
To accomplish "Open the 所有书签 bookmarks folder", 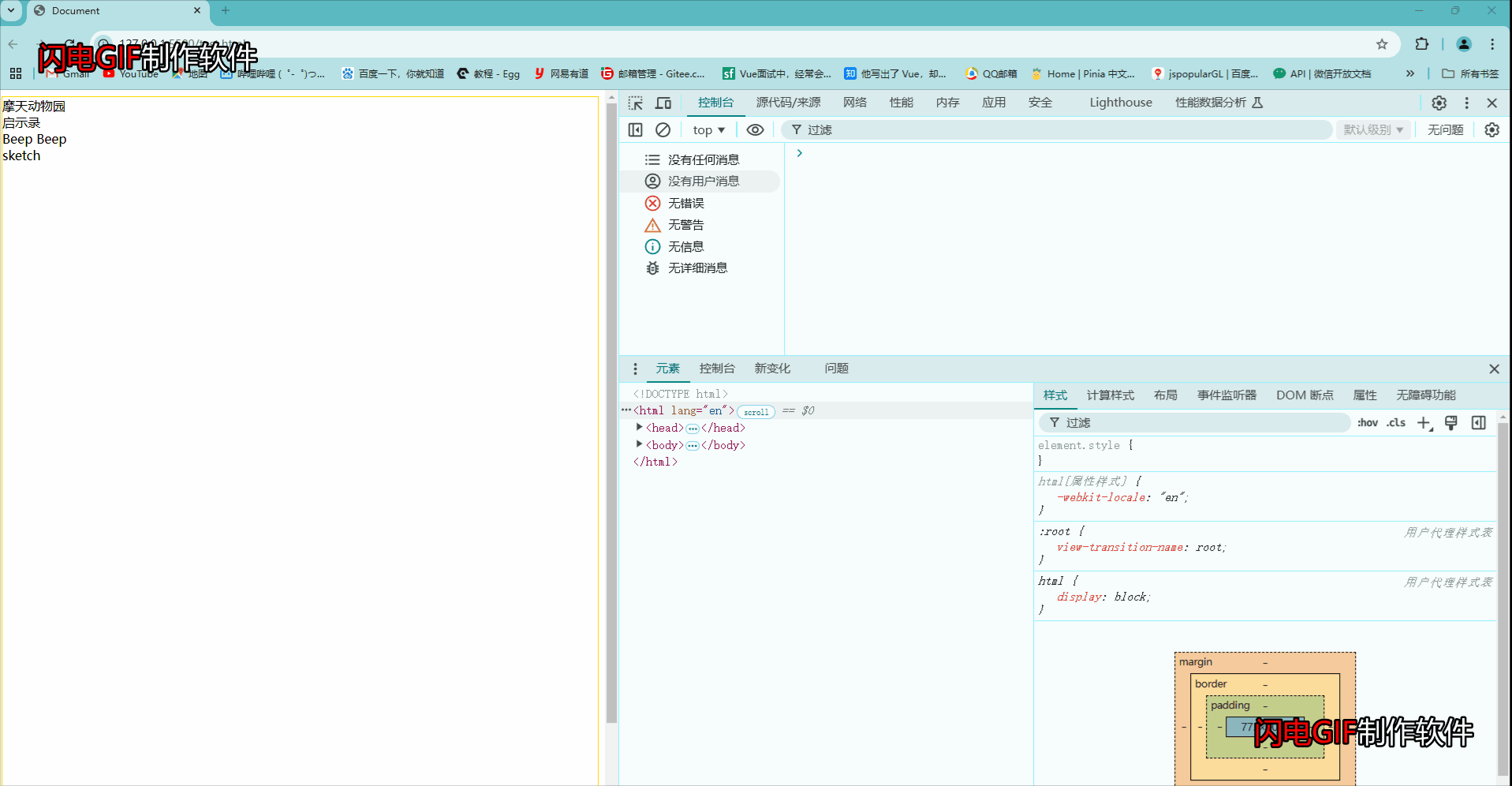I will [x=1470, y=73].
